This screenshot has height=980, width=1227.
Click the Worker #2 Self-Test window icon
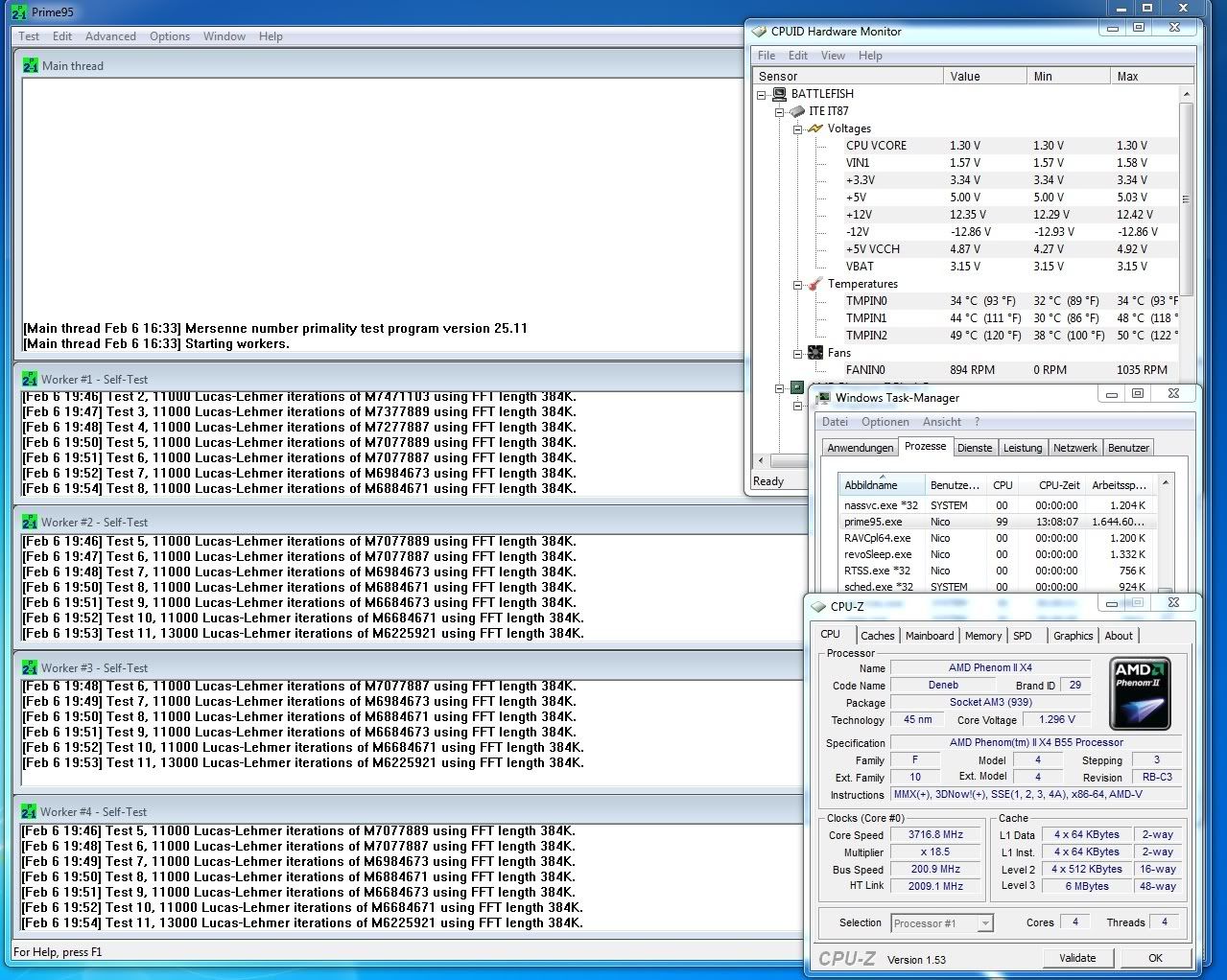coord(29,523)
